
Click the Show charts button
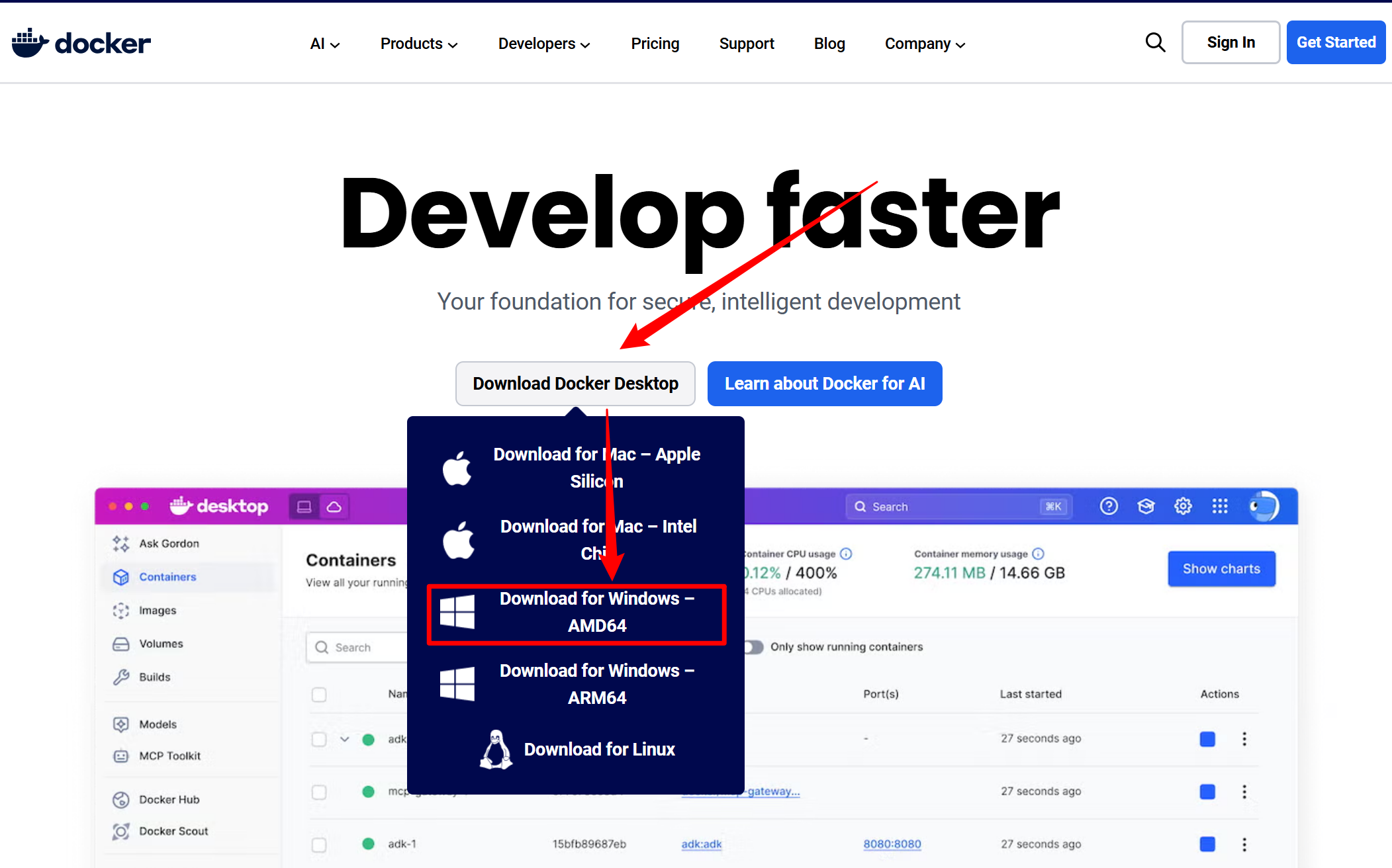tap(1221, 569)
